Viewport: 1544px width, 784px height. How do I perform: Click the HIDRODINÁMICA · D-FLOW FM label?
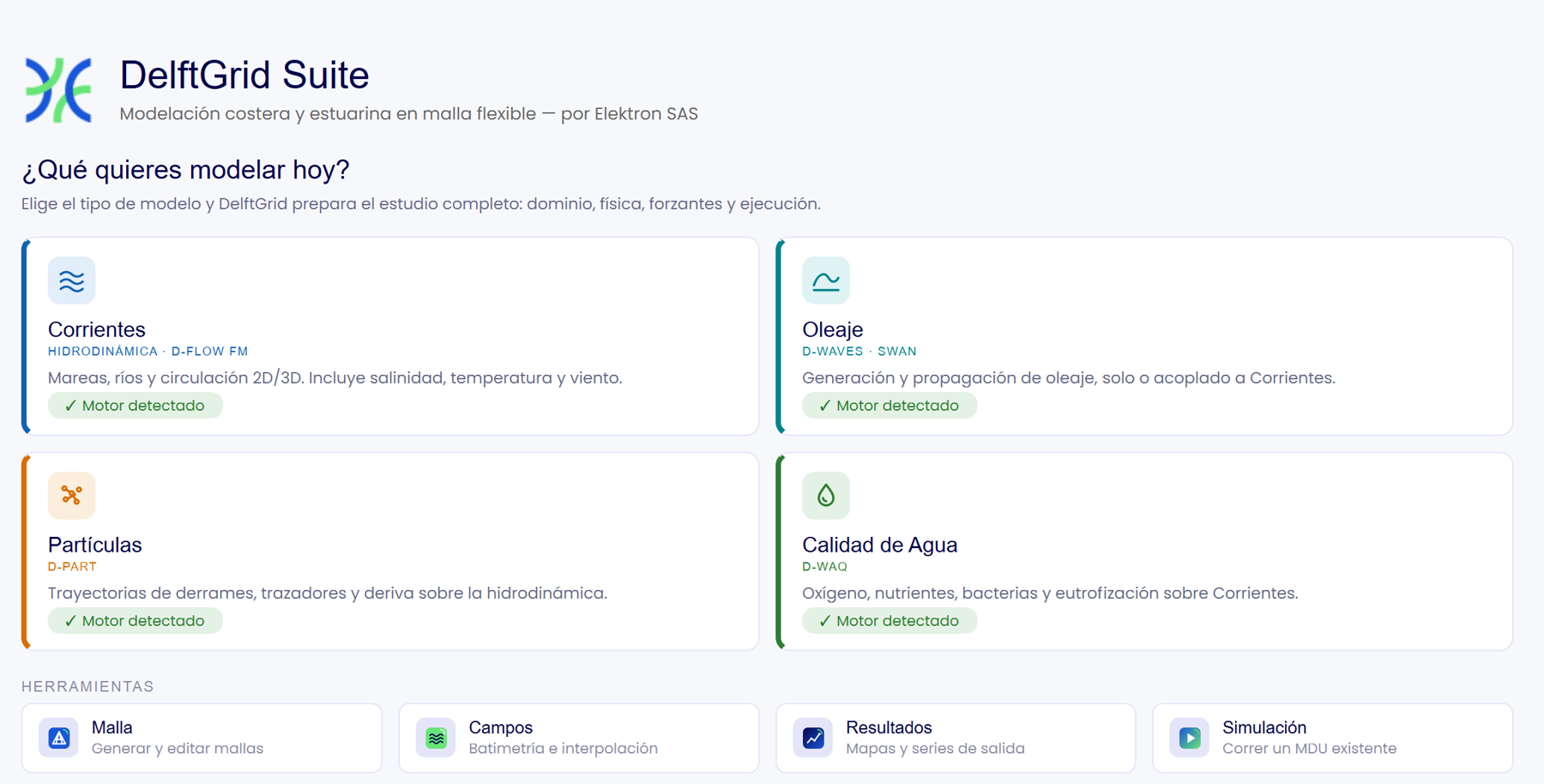pyautogui.click(x=148, y=352)
